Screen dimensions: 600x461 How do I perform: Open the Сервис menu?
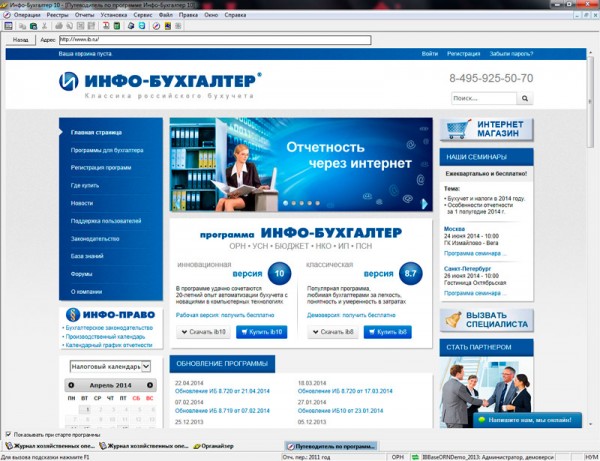click(143, 15)
